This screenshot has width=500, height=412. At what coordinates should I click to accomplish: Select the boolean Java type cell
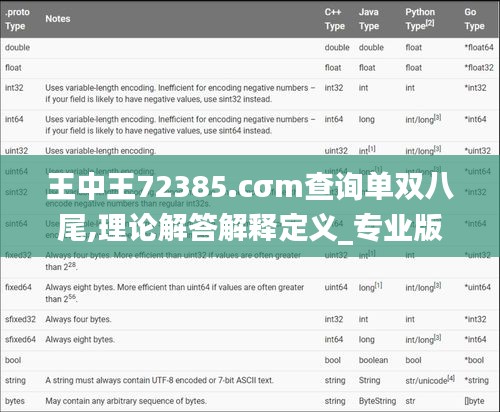(373, 360)
